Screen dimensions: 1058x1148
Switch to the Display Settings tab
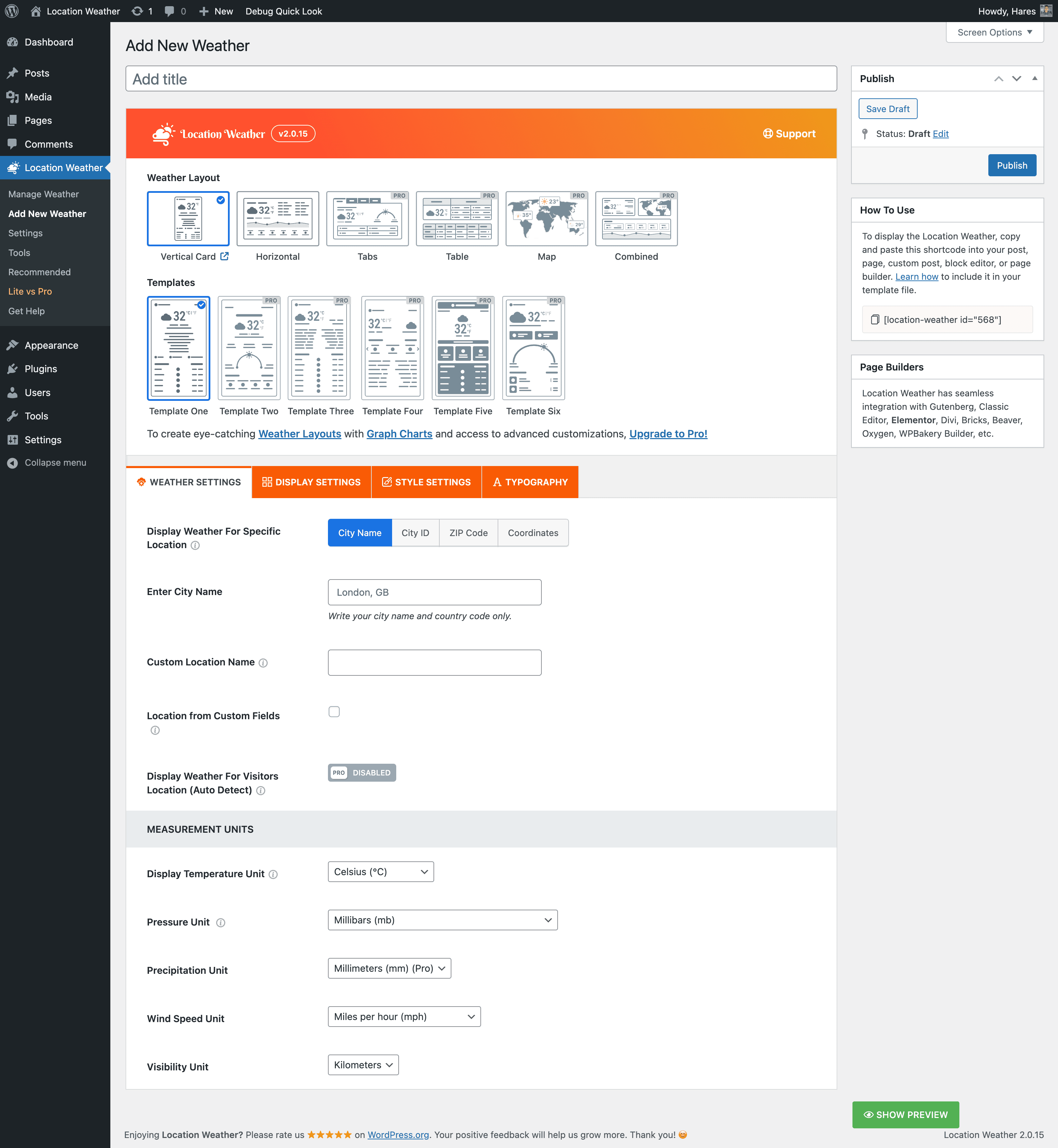pyautogui.click(x=311, y=482)
